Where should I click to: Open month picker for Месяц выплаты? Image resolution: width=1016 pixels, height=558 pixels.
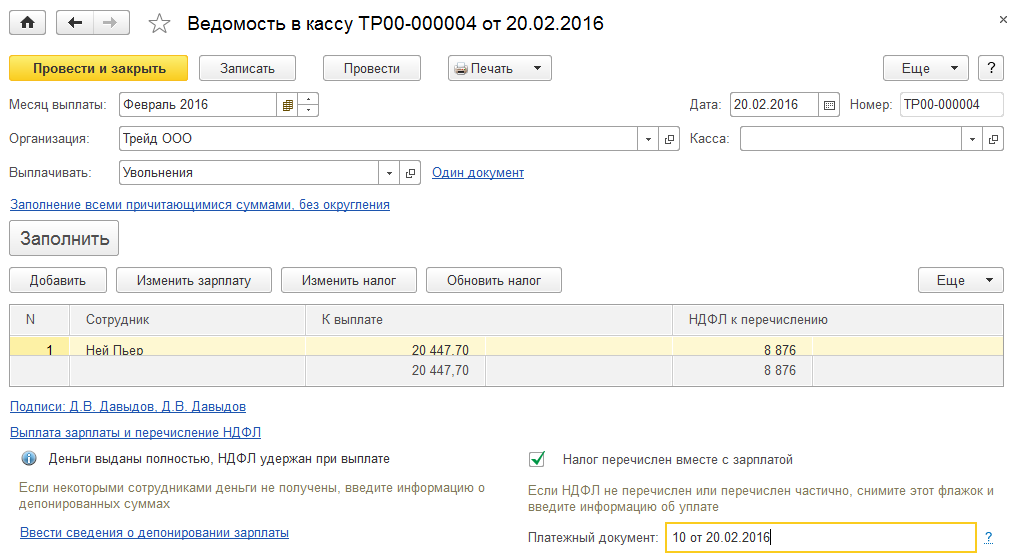coord(288,104)
